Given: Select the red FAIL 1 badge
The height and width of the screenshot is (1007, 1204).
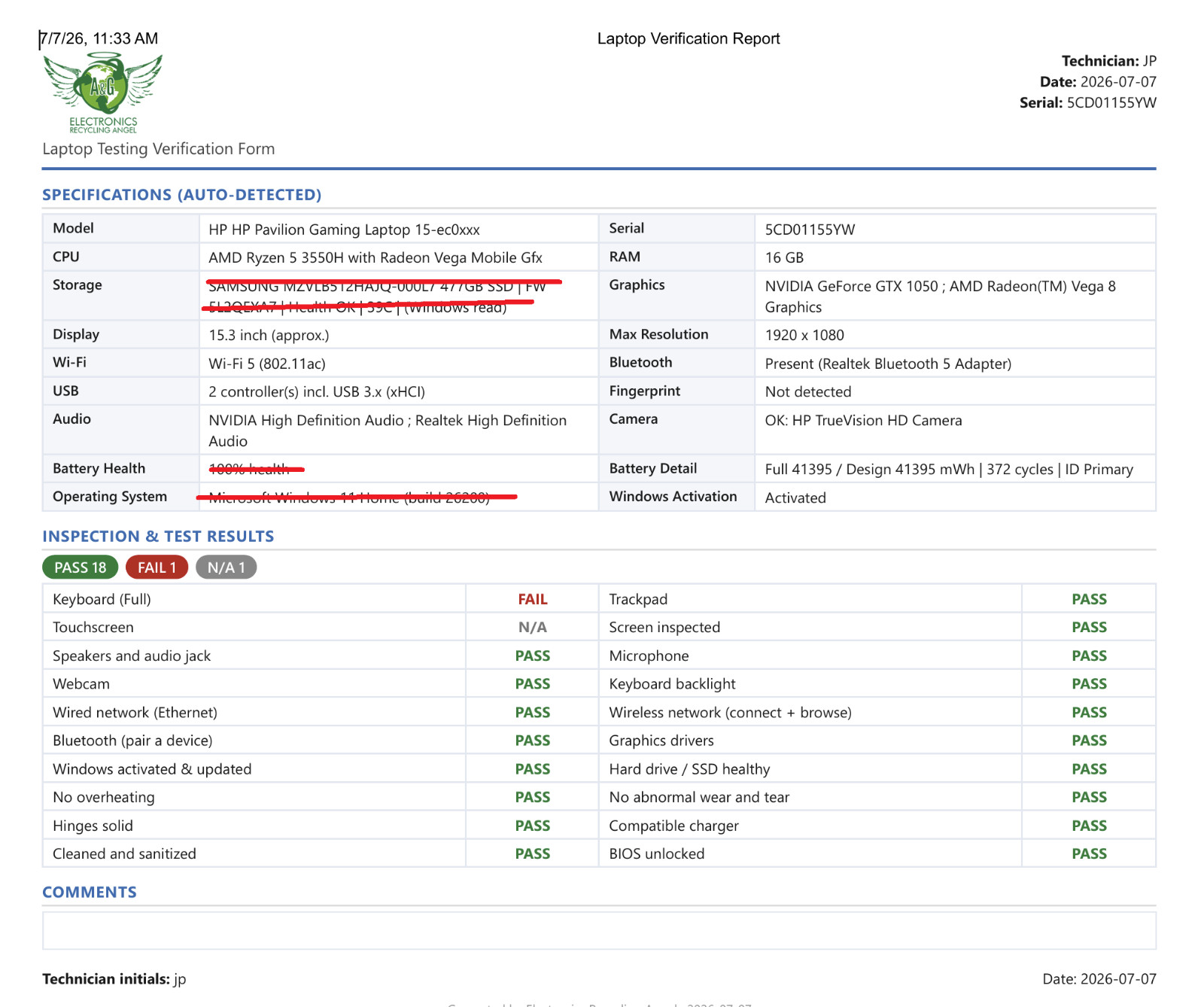Looking at the screenshot, I should (x=157, y=567).
